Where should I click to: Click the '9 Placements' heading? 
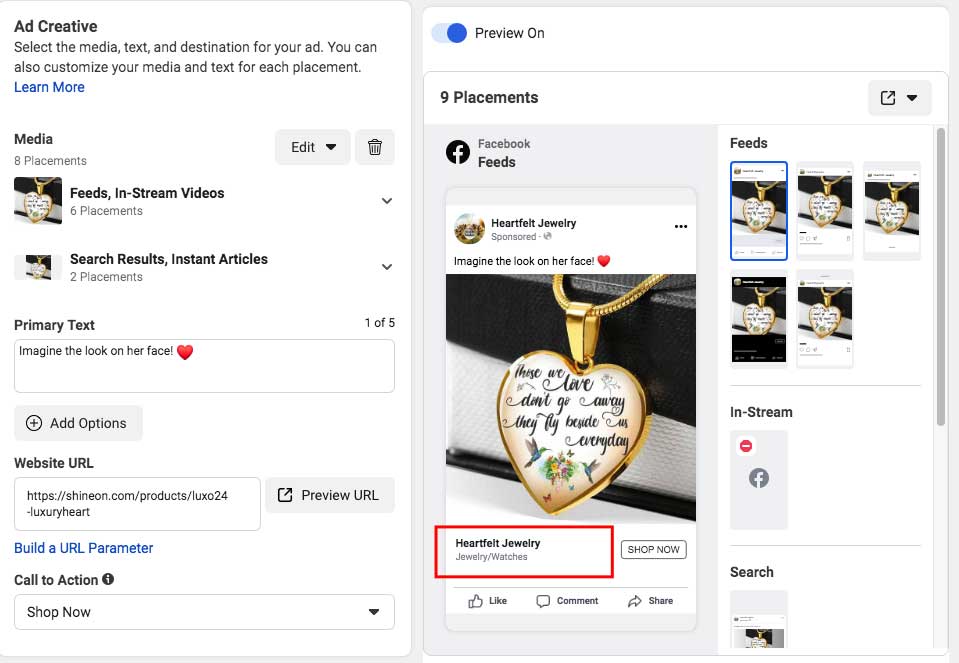[489, 98]
